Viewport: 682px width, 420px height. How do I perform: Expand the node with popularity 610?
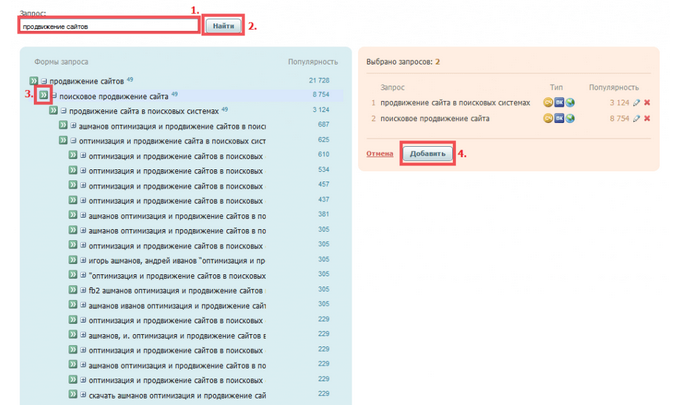click(83, 156)
